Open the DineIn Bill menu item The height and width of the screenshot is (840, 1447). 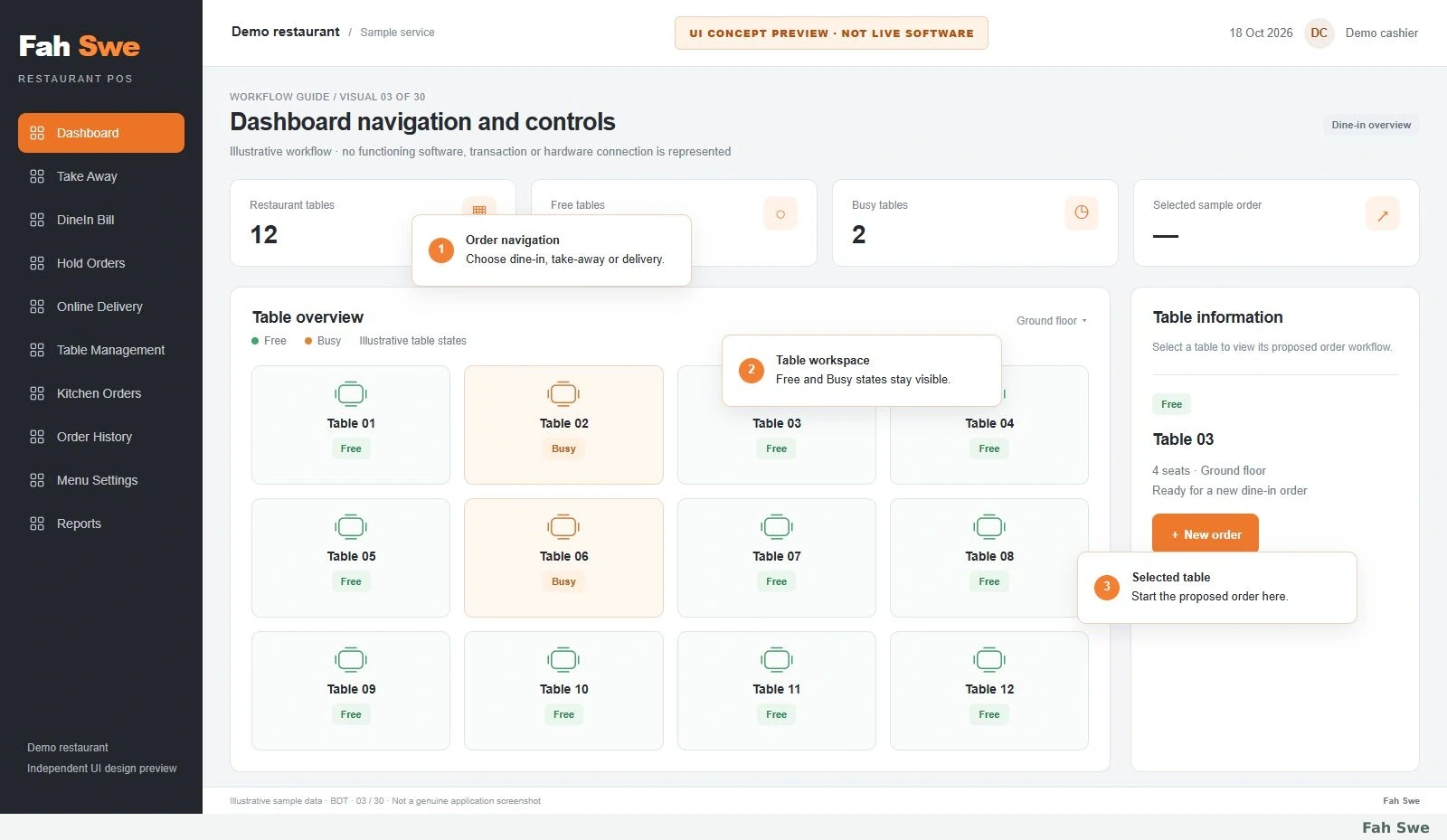tap(101, 220)
